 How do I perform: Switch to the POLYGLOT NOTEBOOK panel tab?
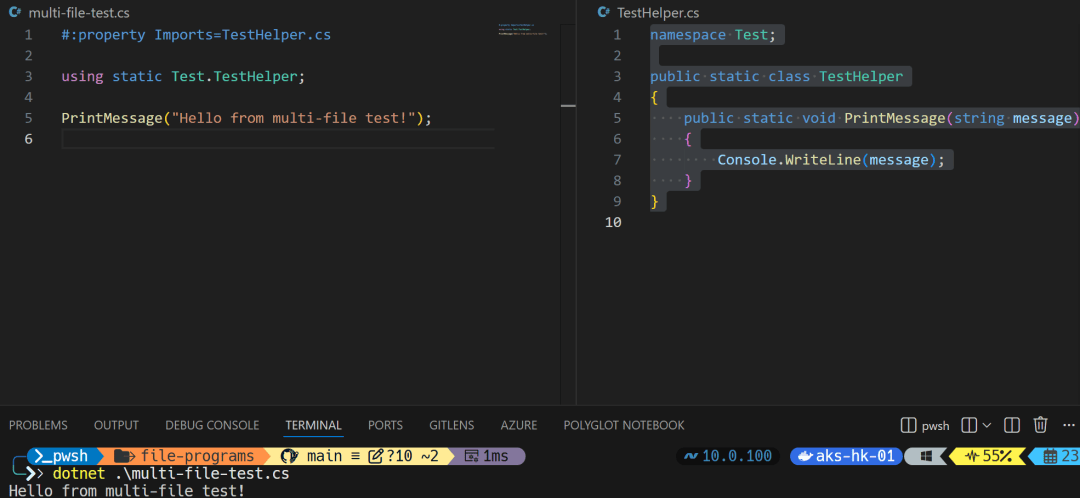pos(624,425)
